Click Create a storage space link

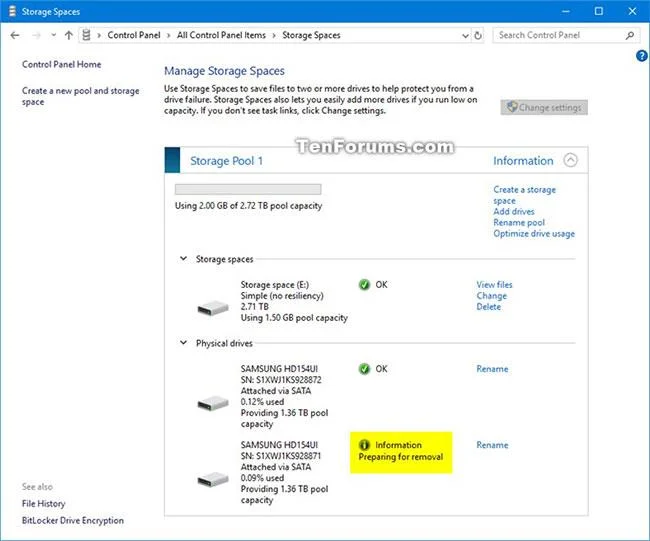tap(524, 195)
